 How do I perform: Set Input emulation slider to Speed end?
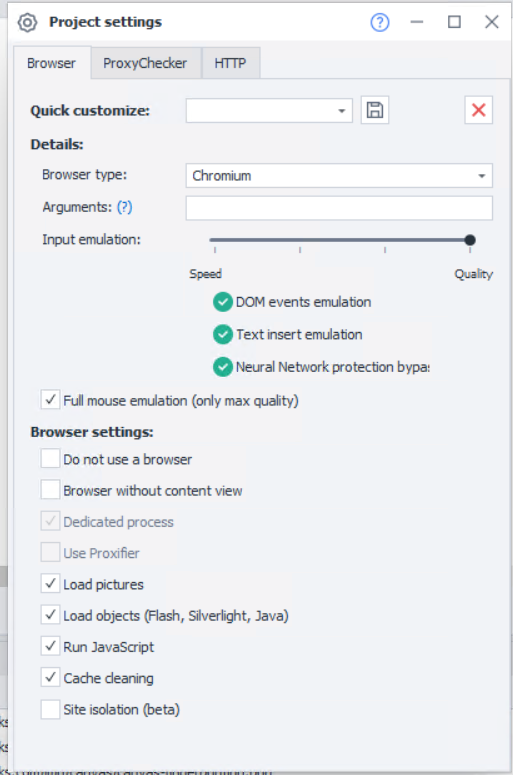pyautogui.click(x=215, y=240)
